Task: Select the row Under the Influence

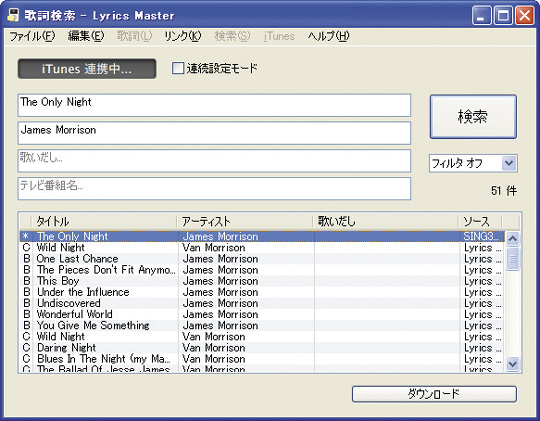Action: (x=262, y=292)
